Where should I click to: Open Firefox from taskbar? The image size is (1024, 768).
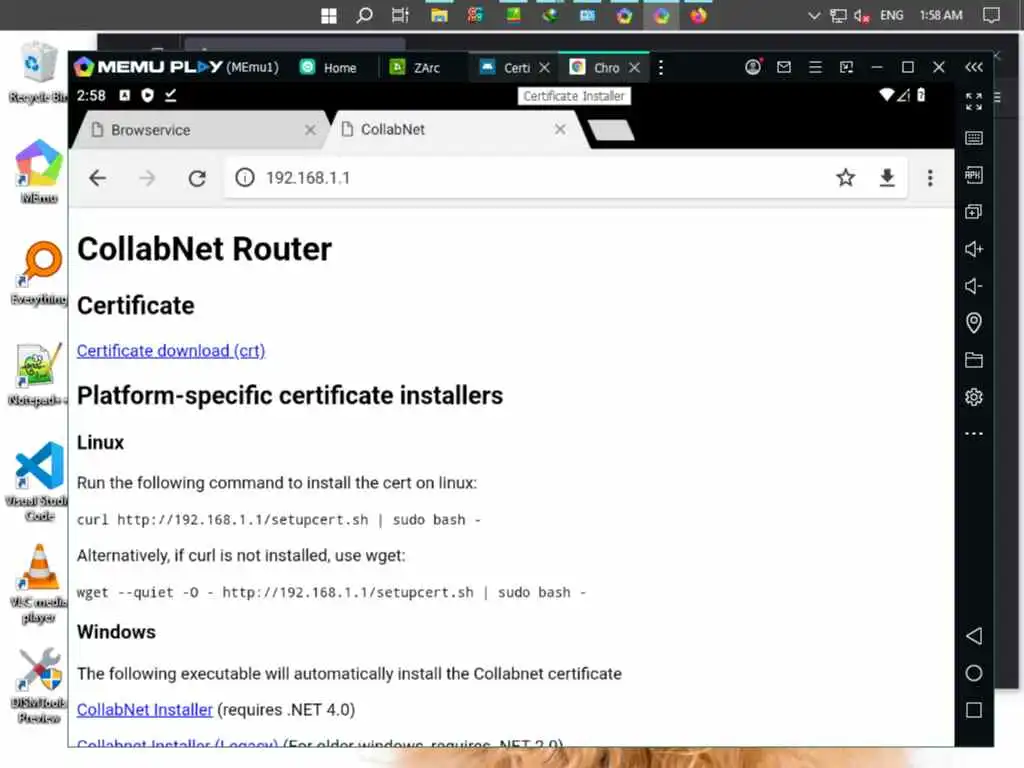698,16
